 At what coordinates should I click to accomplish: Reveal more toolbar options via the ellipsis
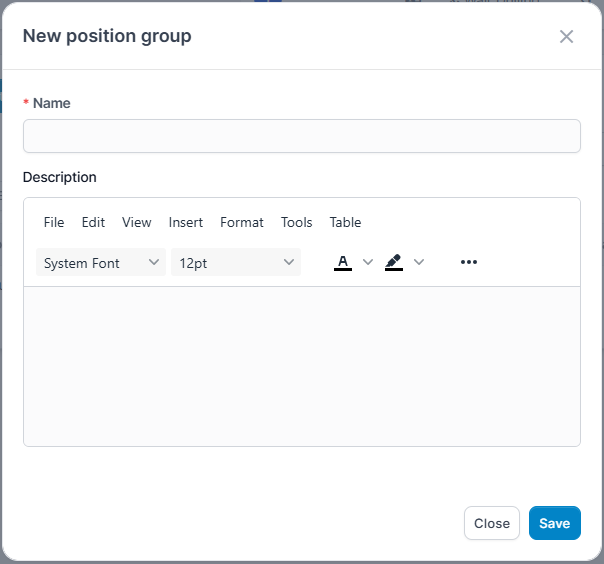(x=469, y=262)
